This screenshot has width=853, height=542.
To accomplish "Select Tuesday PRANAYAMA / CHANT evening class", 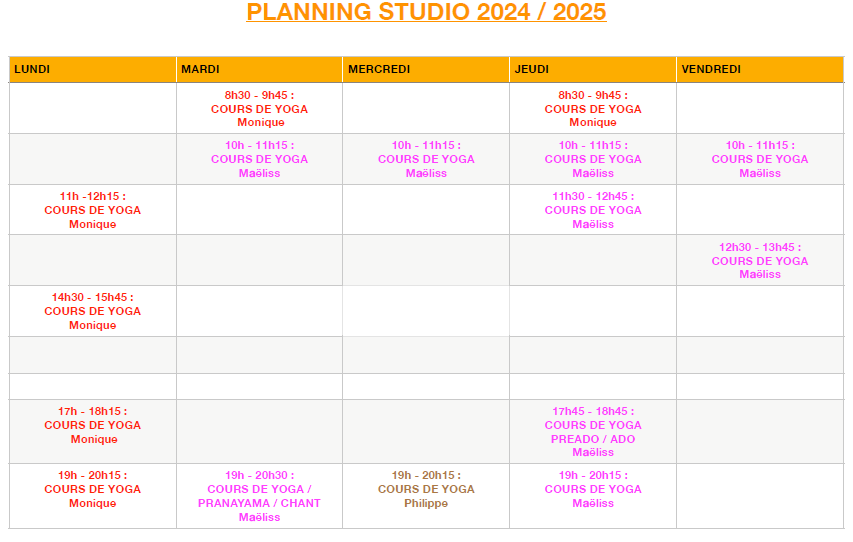I will tap(259, 496).
